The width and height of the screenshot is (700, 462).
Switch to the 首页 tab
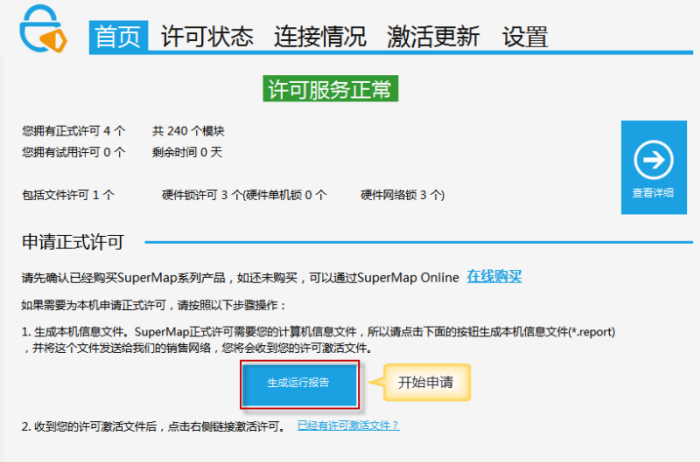point(121,37)
